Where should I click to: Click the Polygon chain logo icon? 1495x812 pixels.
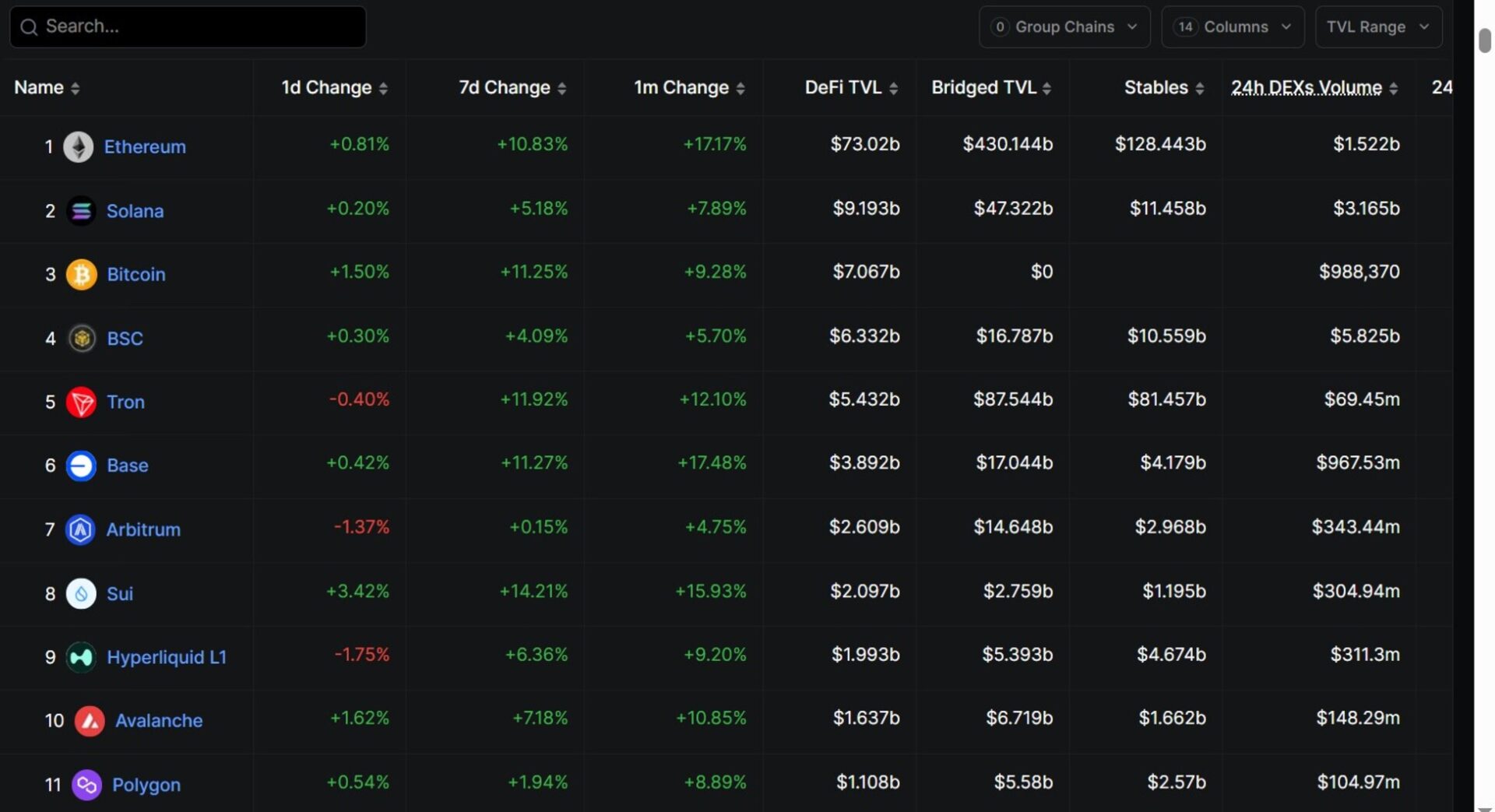[86, 785]
